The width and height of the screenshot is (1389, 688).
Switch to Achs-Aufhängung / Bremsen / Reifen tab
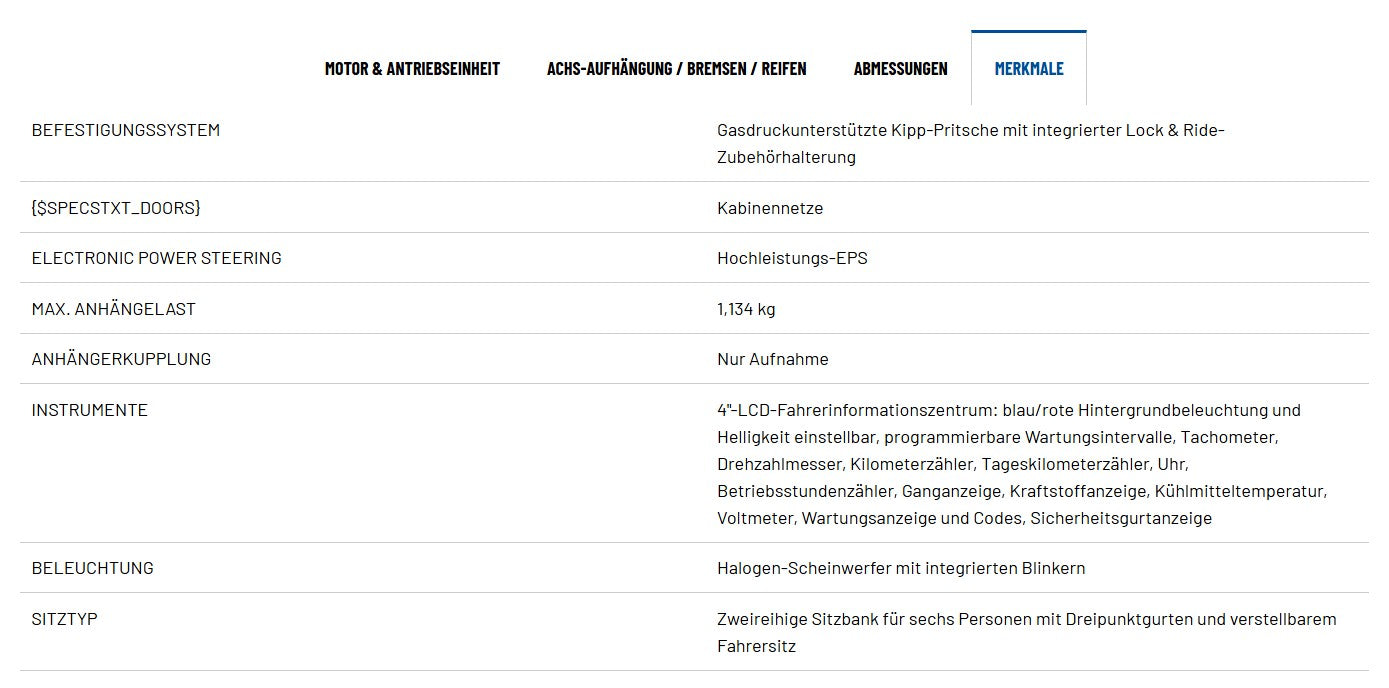(676, 69)
